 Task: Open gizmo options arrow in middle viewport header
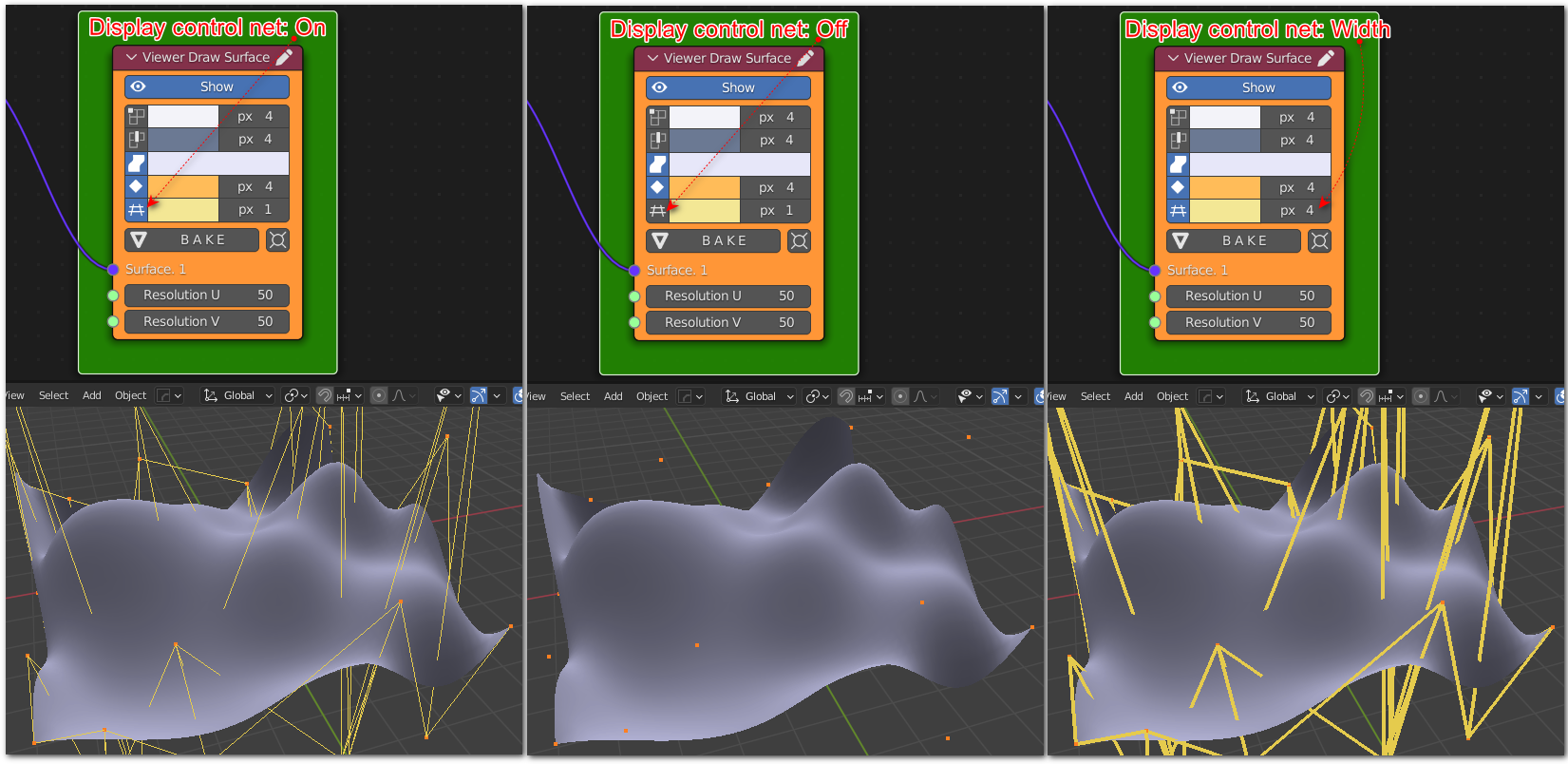point(1018,396)
